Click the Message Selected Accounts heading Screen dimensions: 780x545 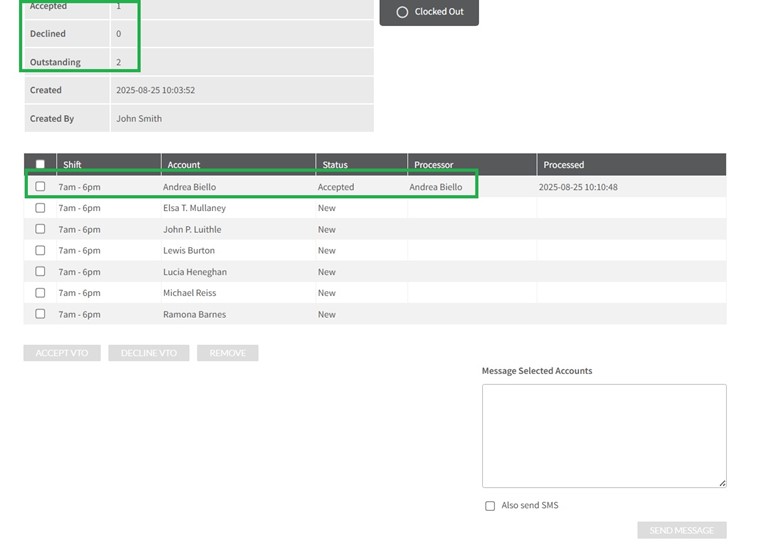pos(537,370)
